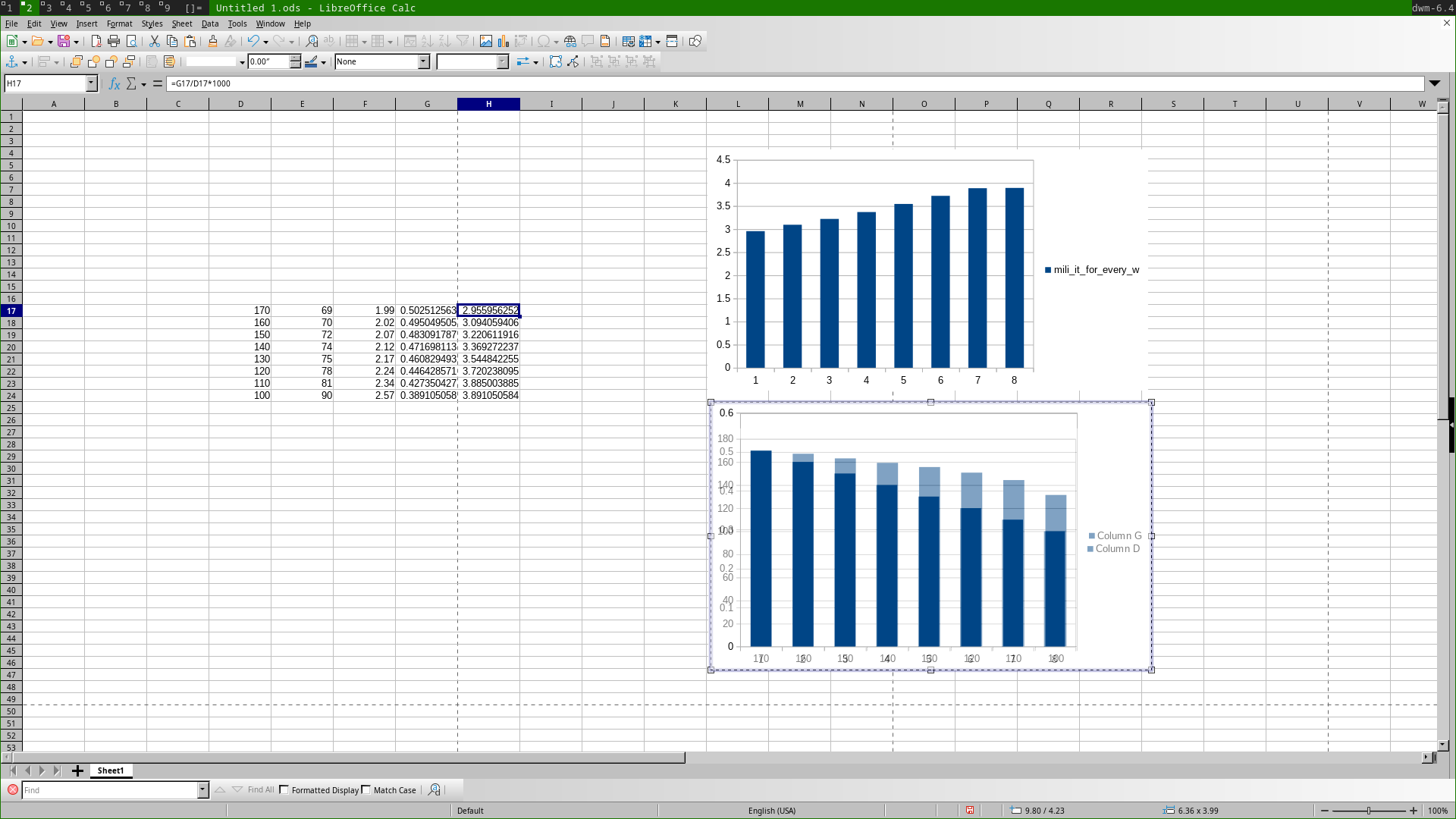
Task: Insert an image using the picture icon
Action: click(486, 41)
